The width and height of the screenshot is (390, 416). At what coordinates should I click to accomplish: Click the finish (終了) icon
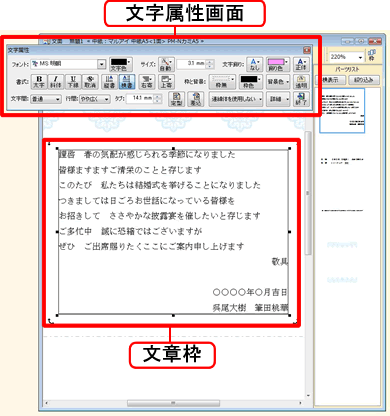[x=301, y=99]
